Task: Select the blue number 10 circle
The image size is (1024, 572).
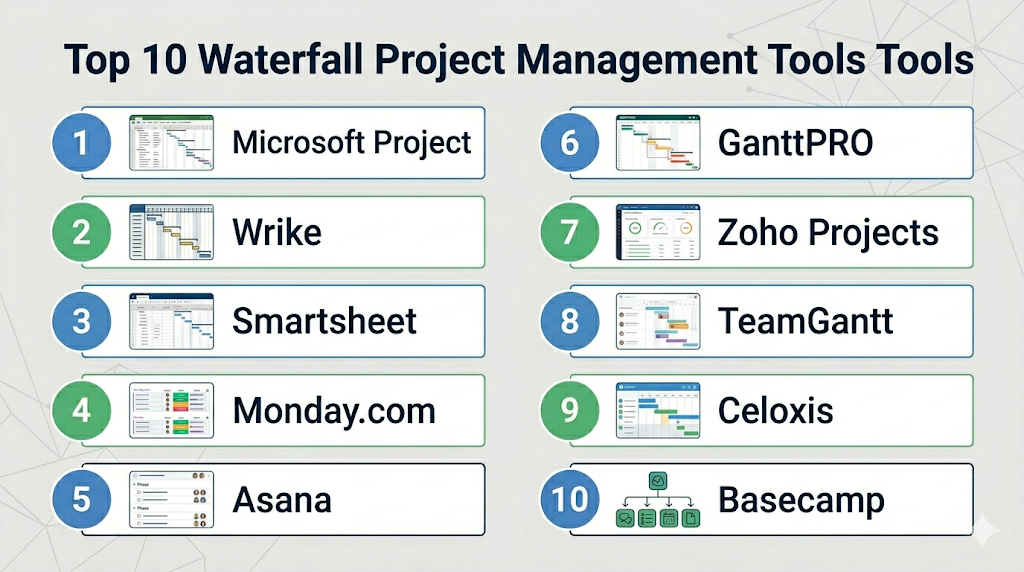Action: (569, 499)
